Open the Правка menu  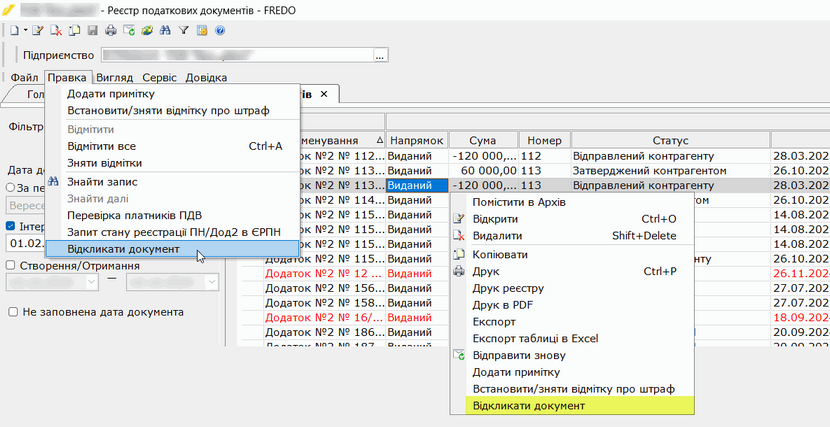[x=69, y=78]
